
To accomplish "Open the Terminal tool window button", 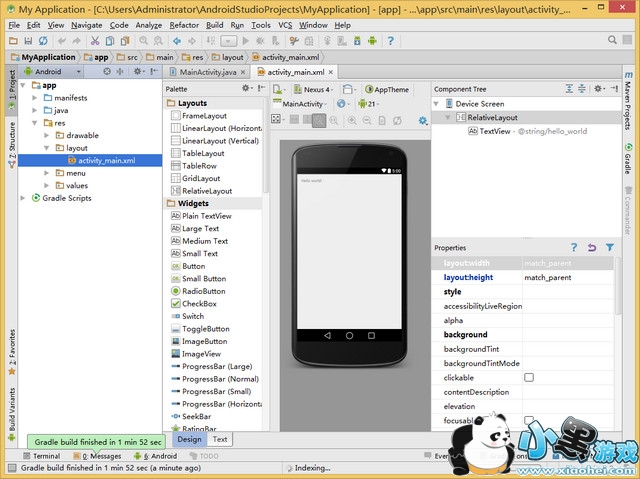I will click(40, 455).
